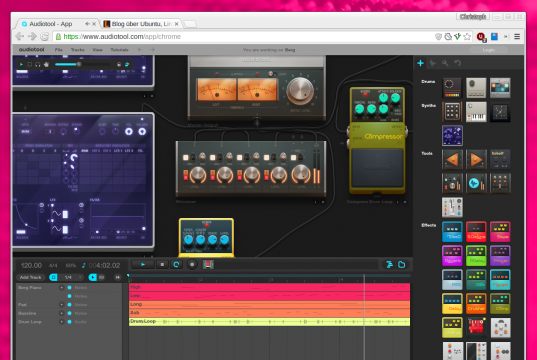Click the folder icon right of transport bar
Screen dimensions: 537x360
tap(402, 264)
